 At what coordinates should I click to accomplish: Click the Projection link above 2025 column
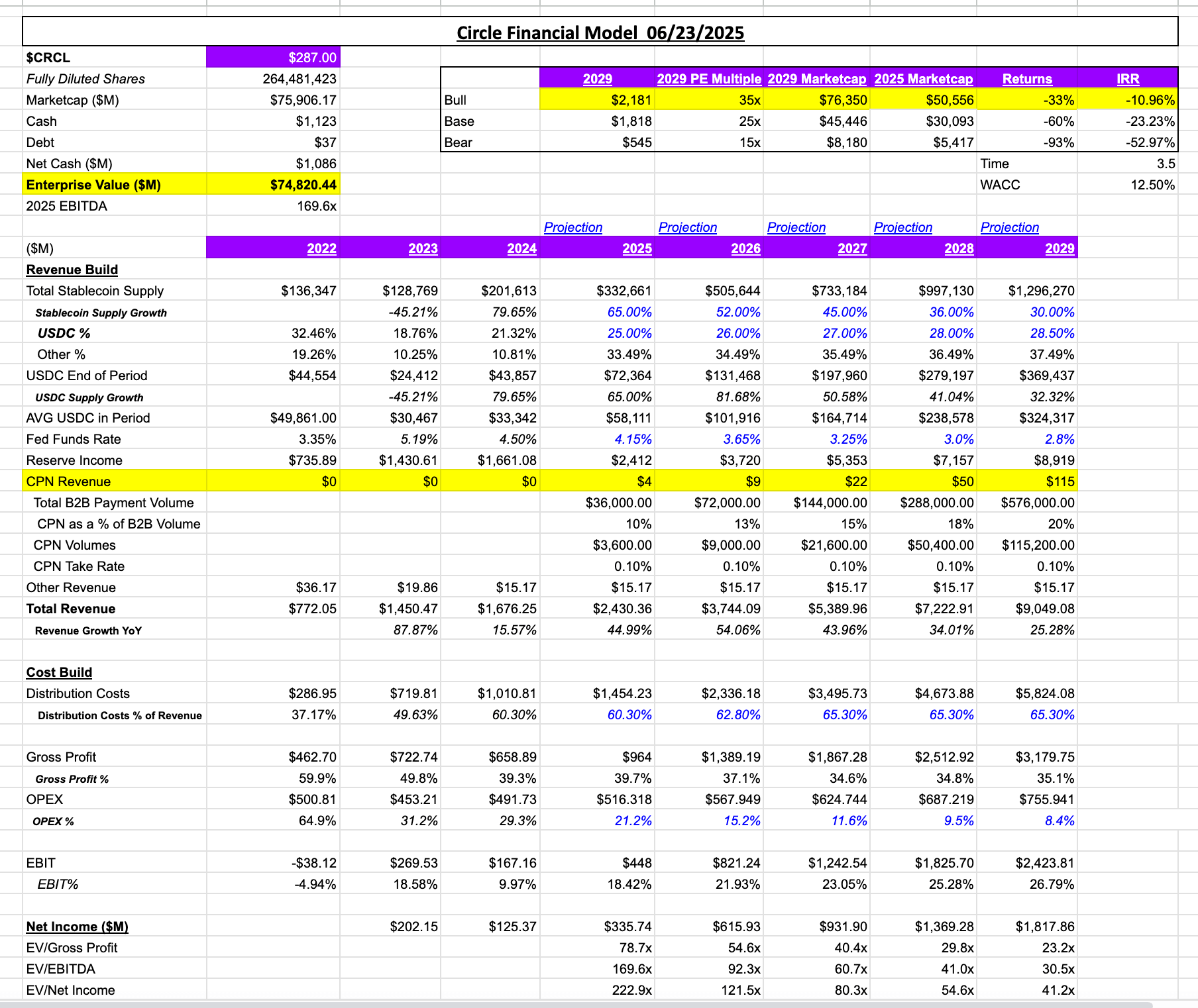[574, 227]
